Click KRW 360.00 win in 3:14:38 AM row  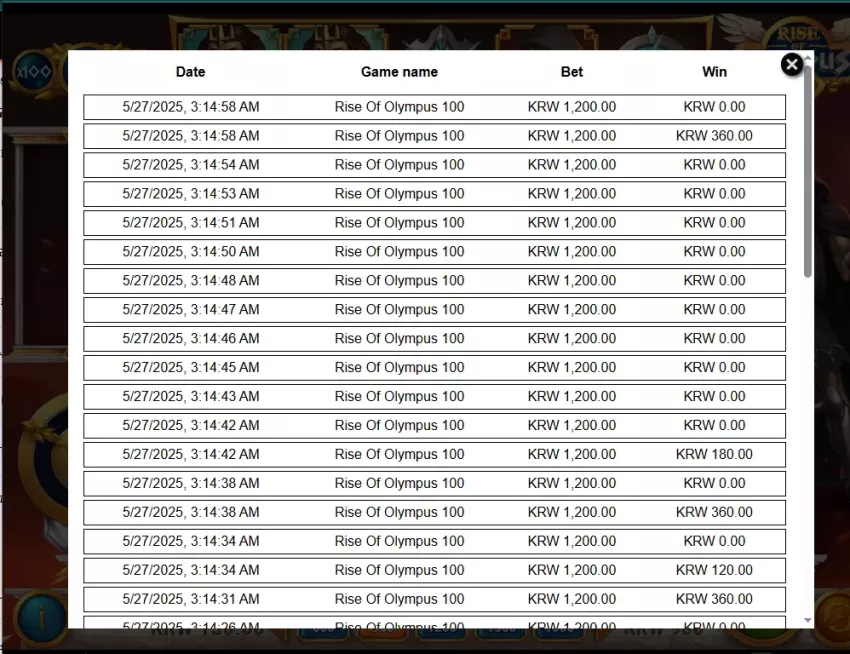(x=714, y=512)
